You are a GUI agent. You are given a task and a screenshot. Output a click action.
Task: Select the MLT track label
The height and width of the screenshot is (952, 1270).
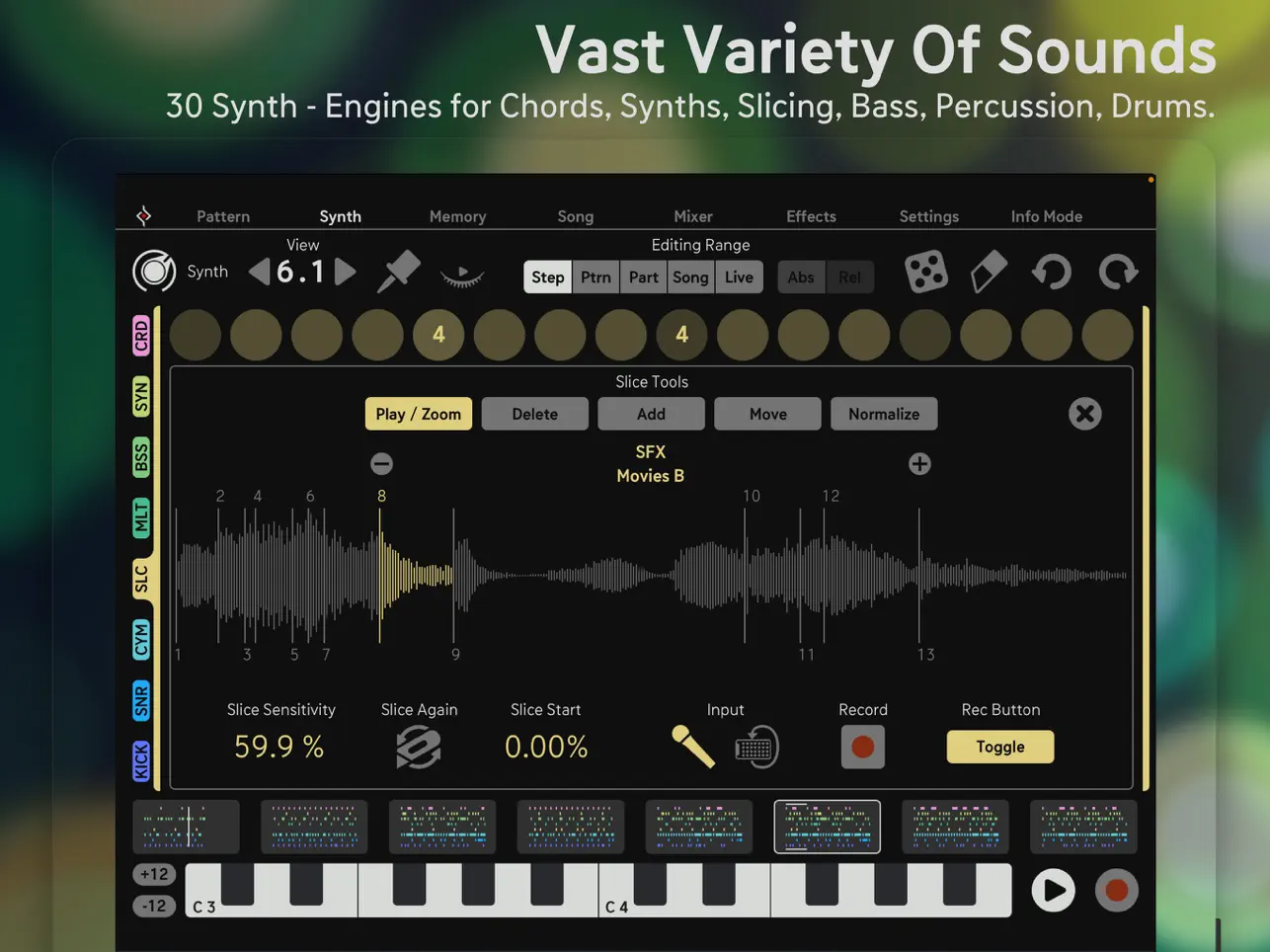[x=141, y=518]
